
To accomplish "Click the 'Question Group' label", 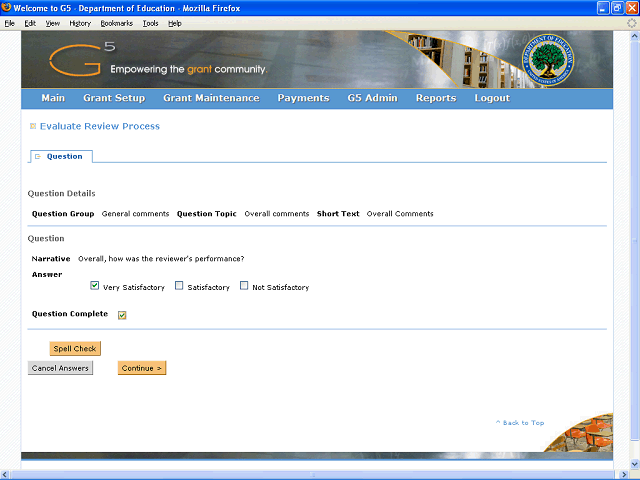I will [63, 214].
